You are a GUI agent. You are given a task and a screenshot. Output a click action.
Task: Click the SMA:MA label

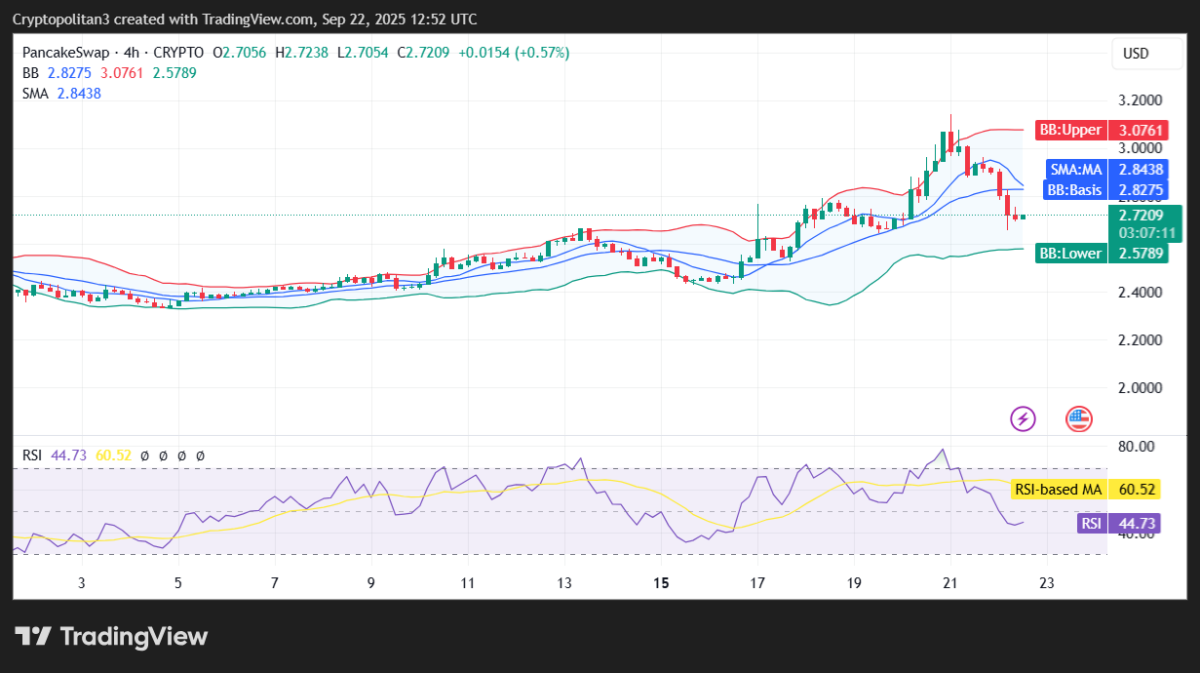[1076, 170]
